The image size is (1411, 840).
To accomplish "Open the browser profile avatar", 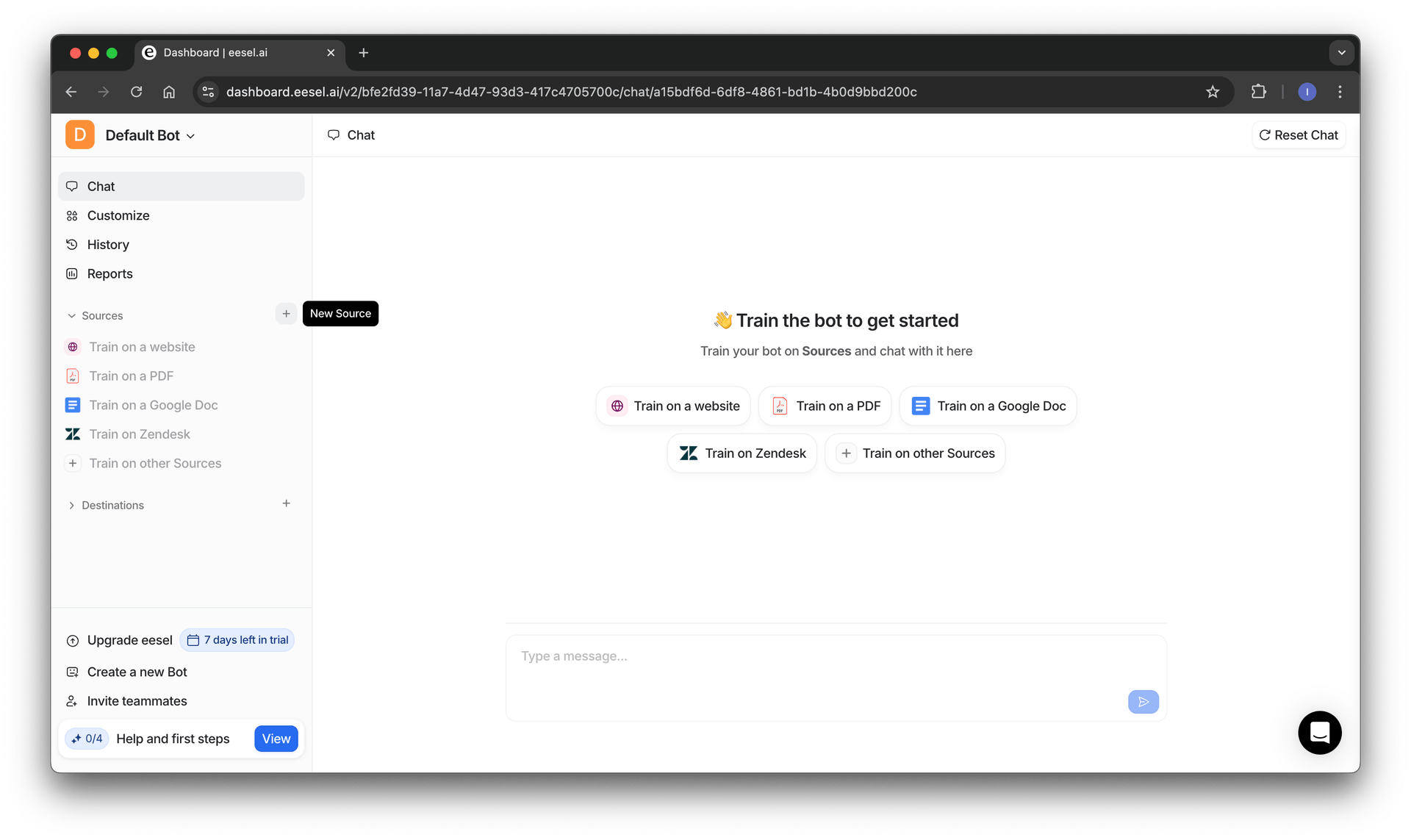I will coord(1307,92).
